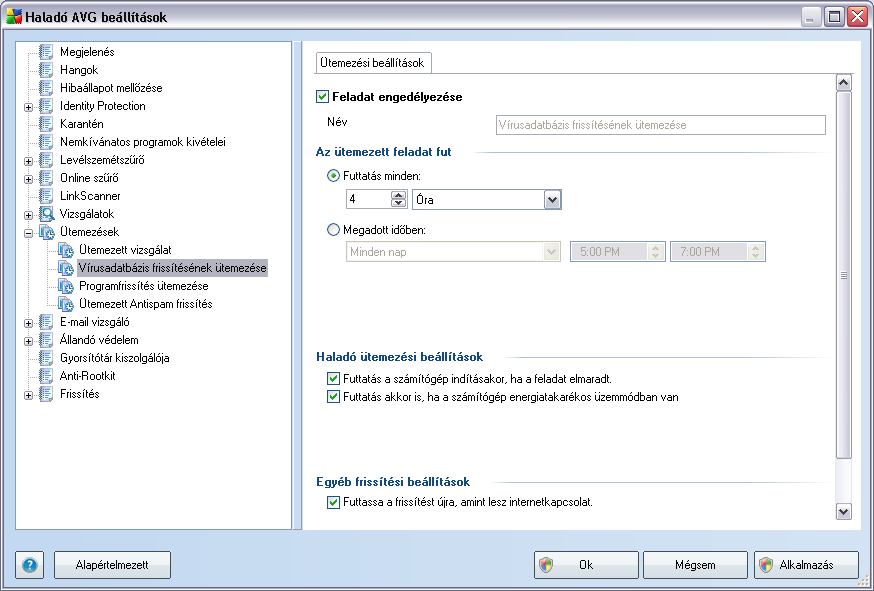Click the Ütemezések clock icon
The height and width of the screenshot is (591, 874).
point(46,232)
